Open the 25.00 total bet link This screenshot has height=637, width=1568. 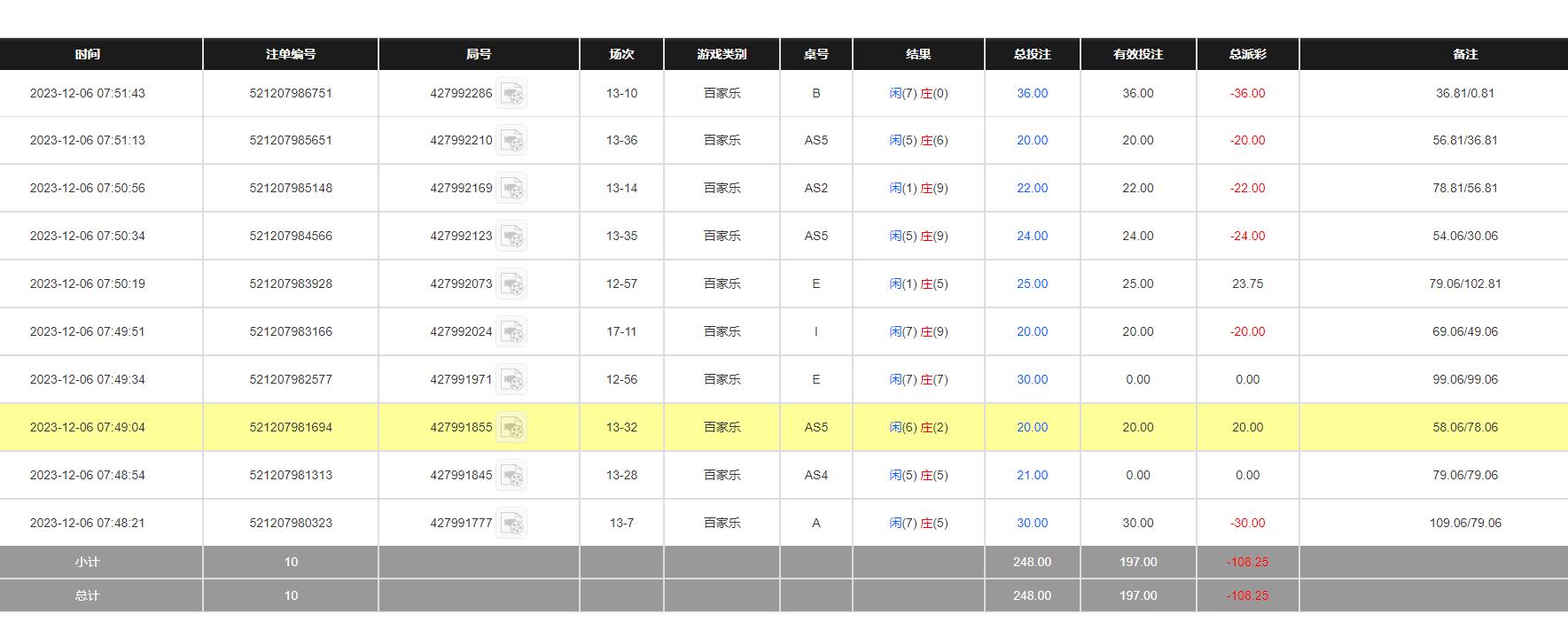tap(1032, 284)
